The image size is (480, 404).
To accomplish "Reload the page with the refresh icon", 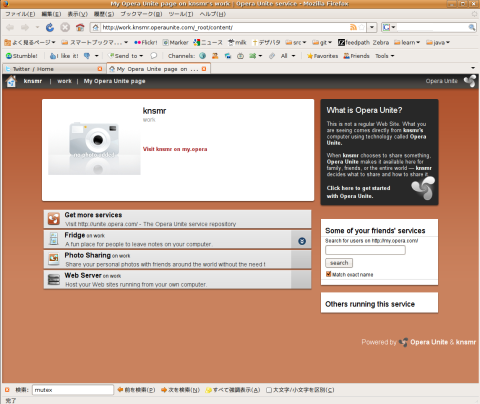I will coord(50,27).
